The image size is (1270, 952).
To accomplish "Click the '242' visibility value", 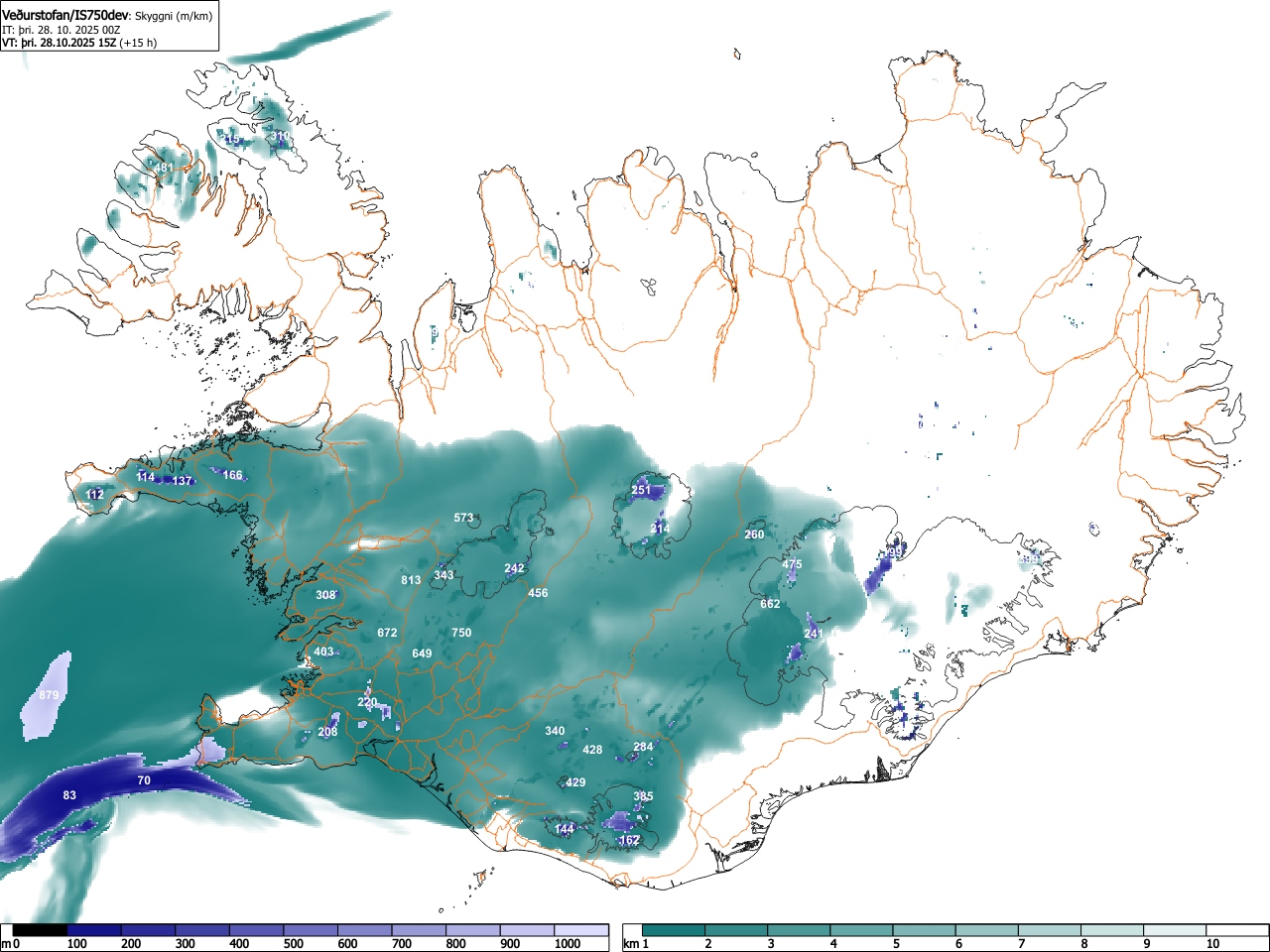I will pos(514,568).
